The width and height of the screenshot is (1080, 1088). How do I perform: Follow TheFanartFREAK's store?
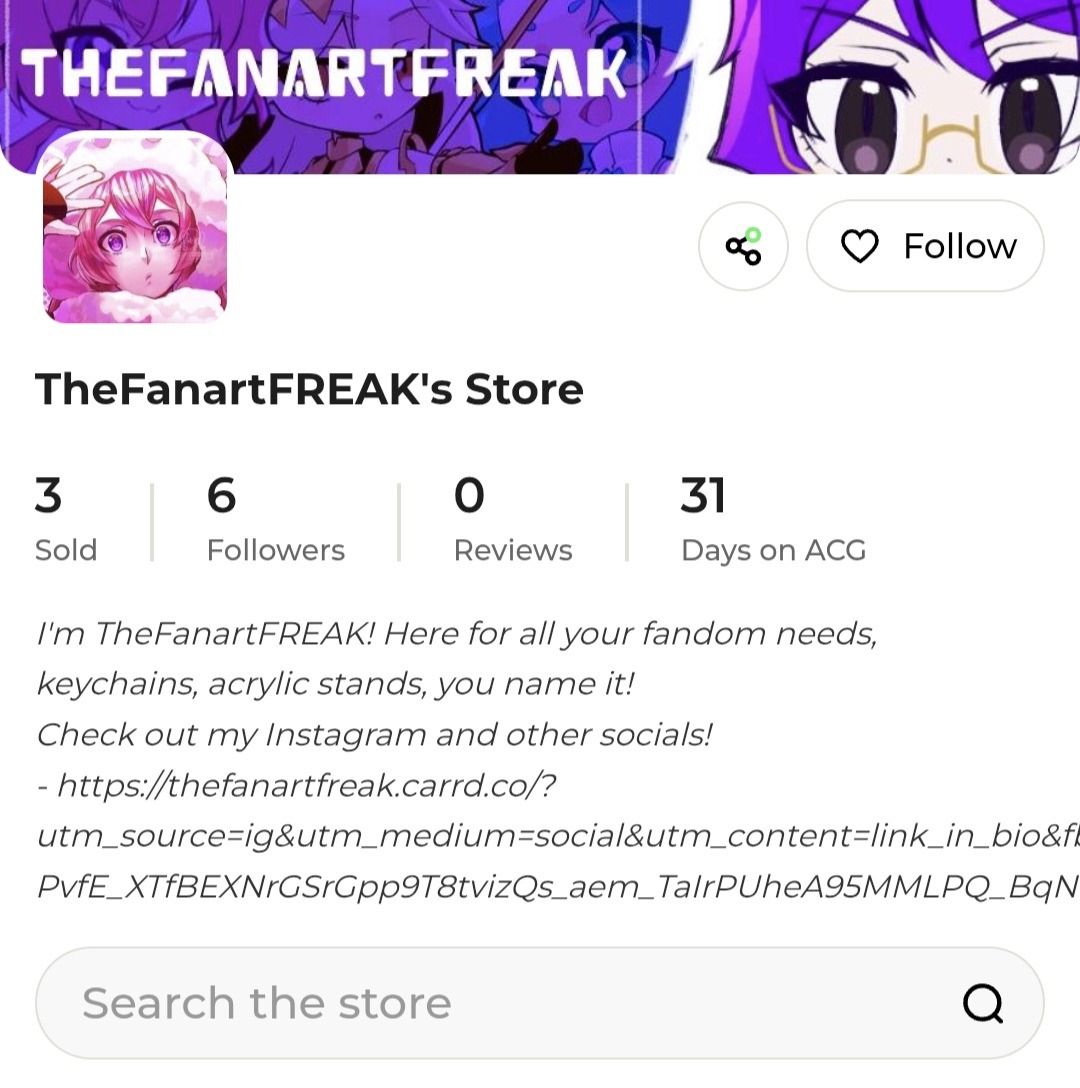(925, 246)
